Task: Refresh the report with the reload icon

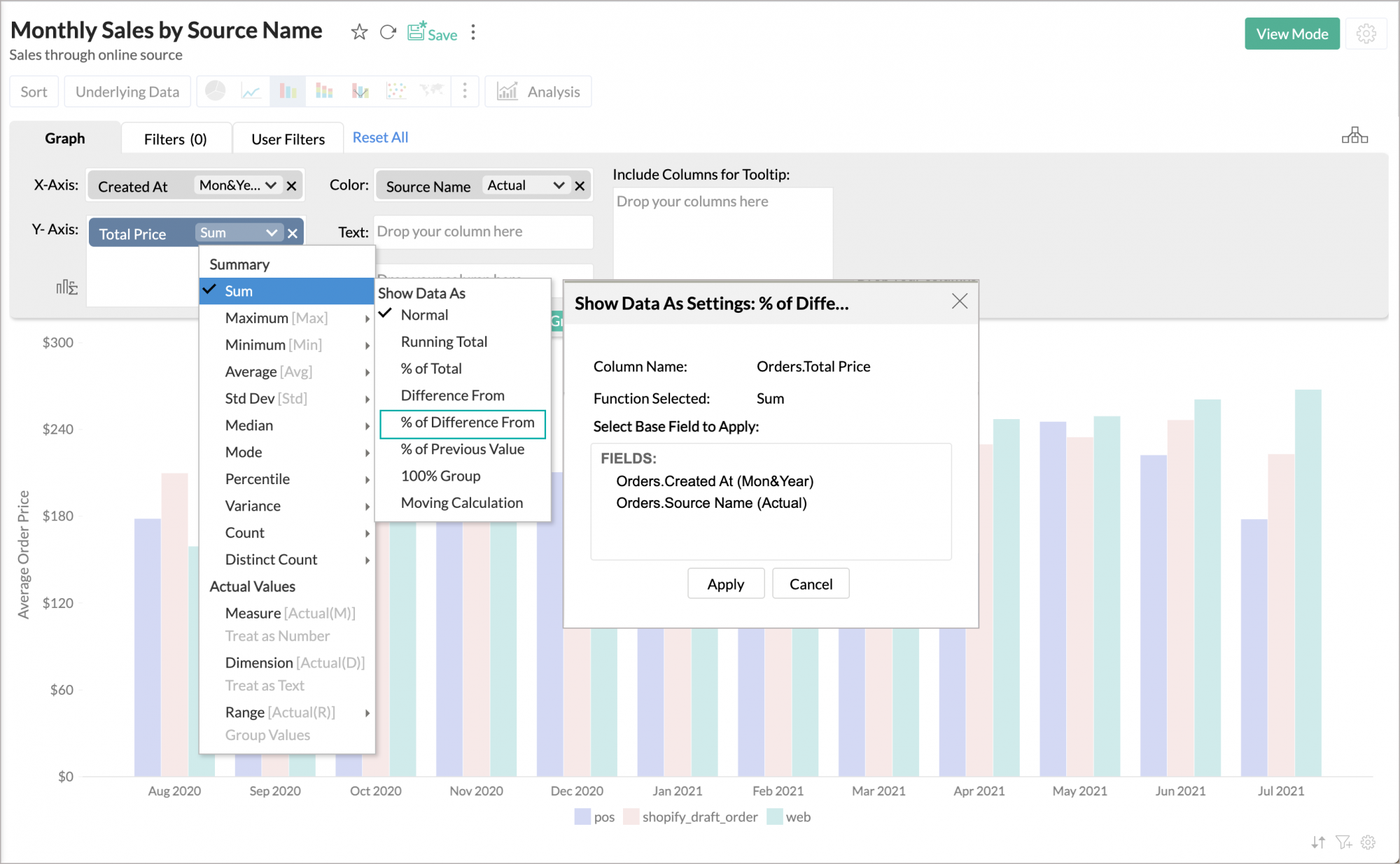Action: tap(388, 31)
